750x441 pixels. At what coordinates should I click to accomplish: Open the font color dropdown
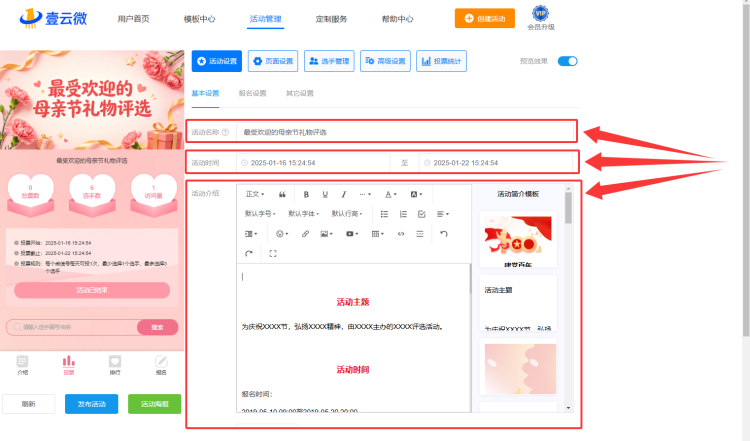(x=391, y=194)
